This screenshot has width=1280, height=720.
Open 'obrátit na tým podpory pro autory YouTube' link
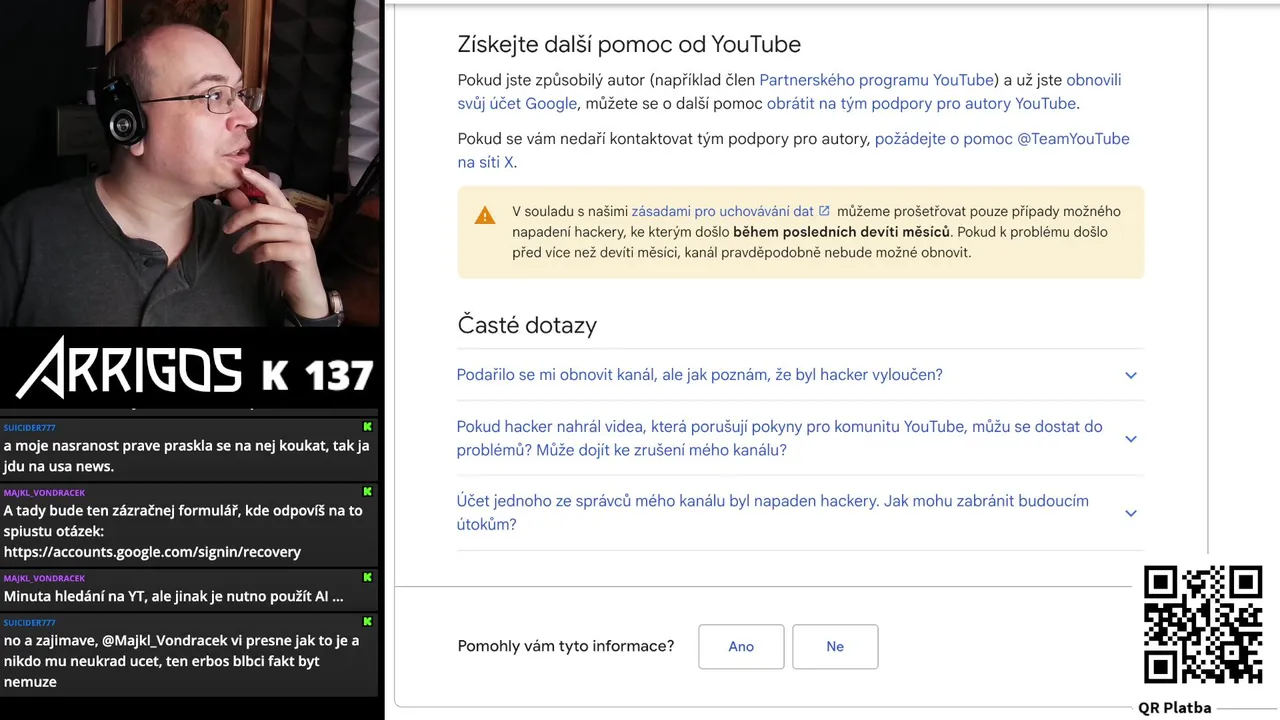point(921,103)
